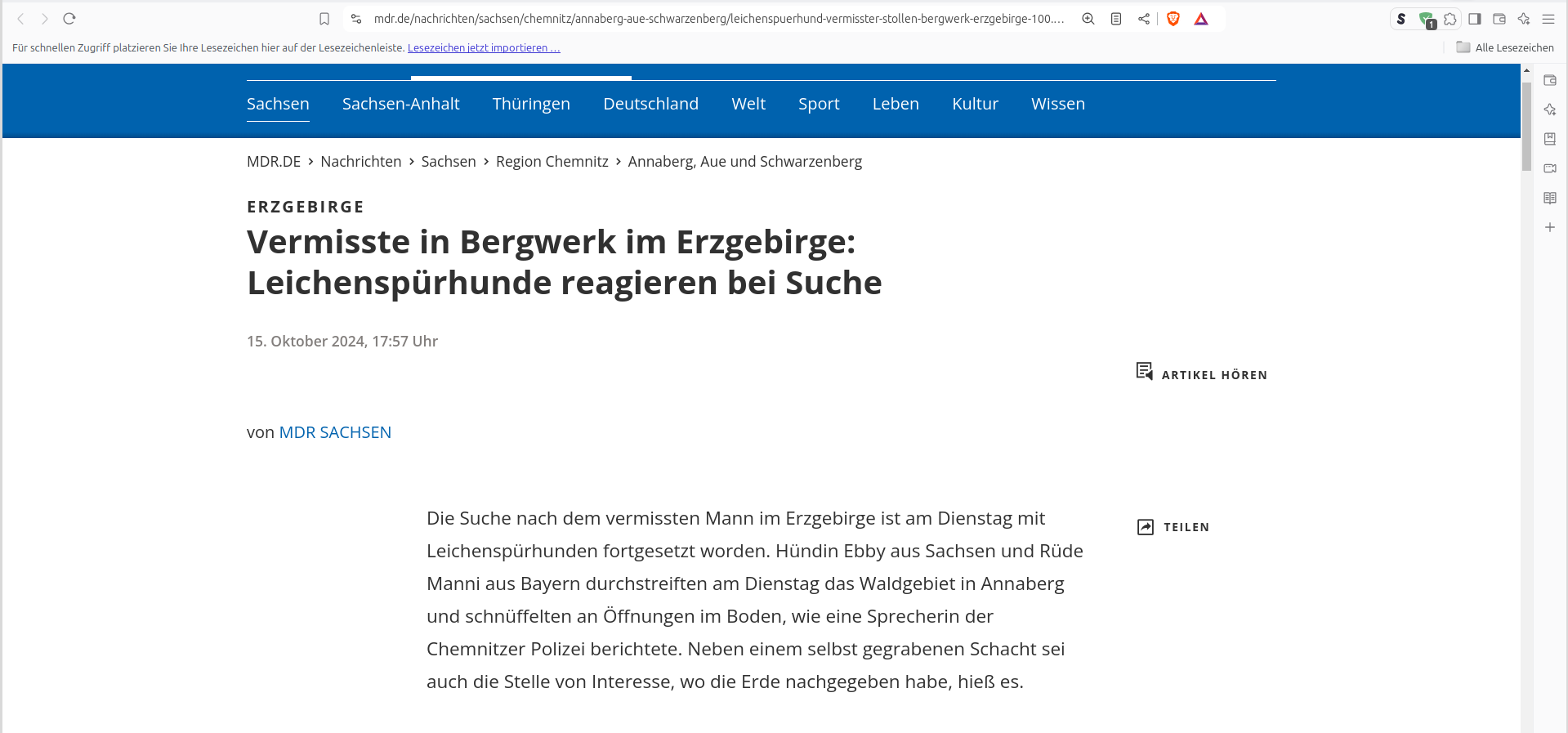Screen dimensions: 1568x733
Task: Open the Sport navigation tab
Action: tap(819, 104)
